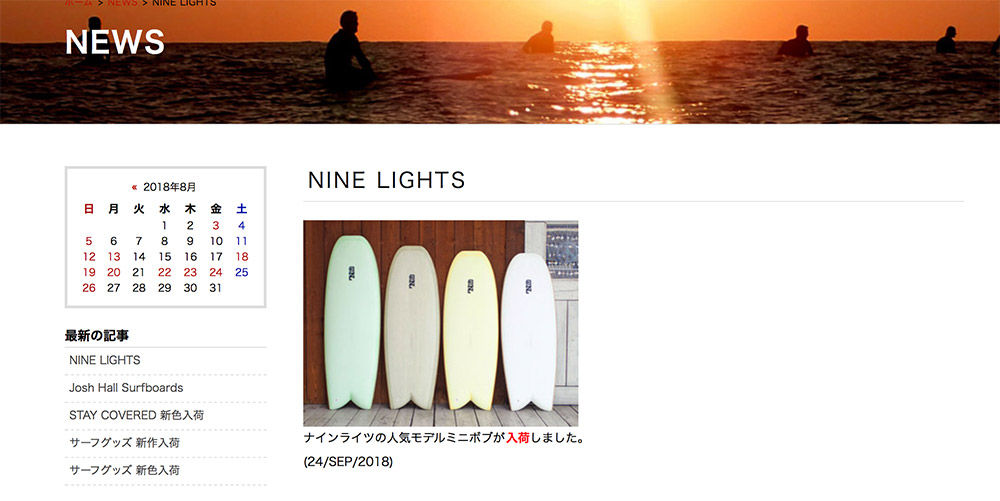Go to previous month with « arrow
The height and width of the screenshot is (501, 1000).
[x=135, y=187]
